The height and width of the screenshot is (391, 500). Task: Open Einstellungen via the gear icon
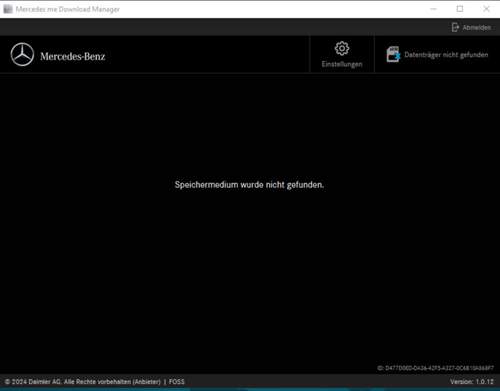pos(342,49)
